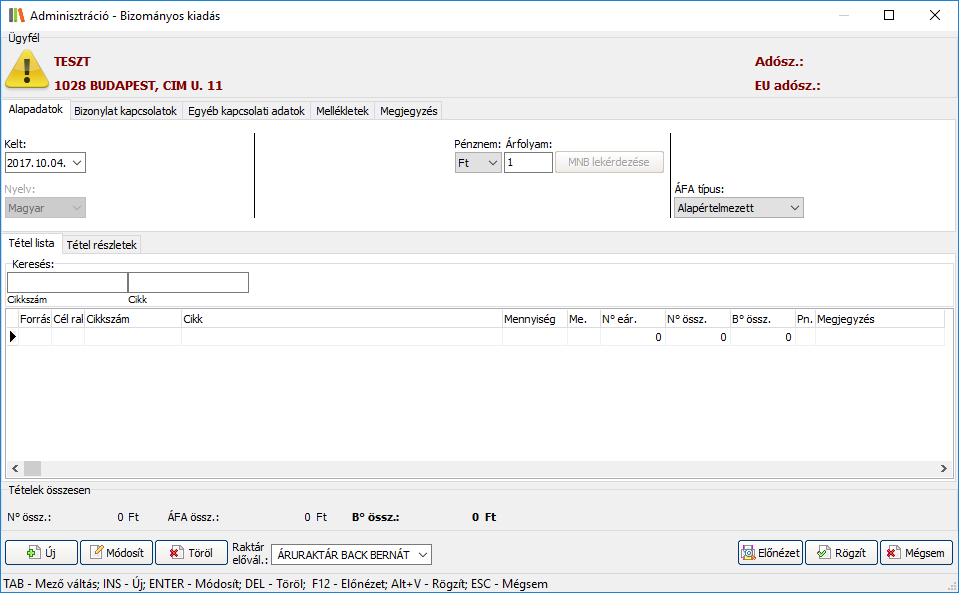Click Rögzít to save the document
This screenshot has width=959, height=593.
pos(841,553)
